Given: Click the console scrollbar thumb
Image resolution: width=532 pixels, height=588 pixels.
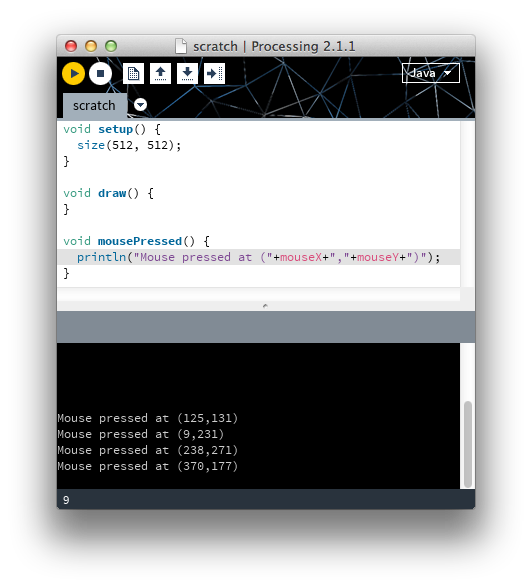Looking at the screenshot, I should 468,444.
